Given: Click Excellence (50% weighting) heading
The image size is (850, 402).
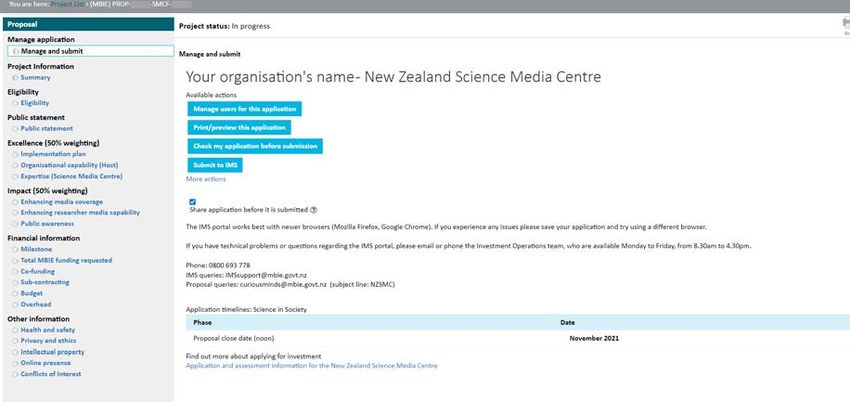Looking at the screenshot, I should click(x=53, y=143).
